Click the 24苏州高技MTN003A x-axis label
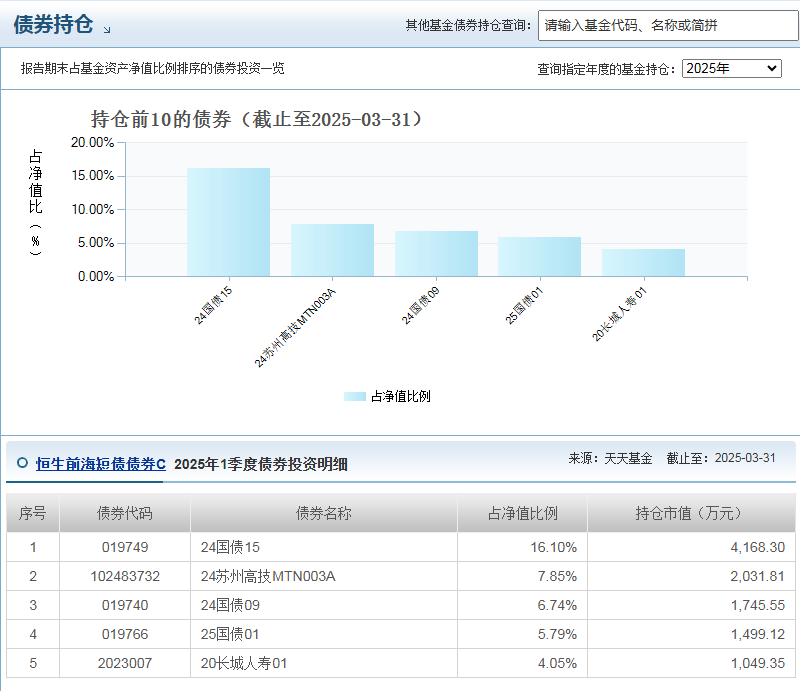Screen dimensions: 800x691 [295, 327]
